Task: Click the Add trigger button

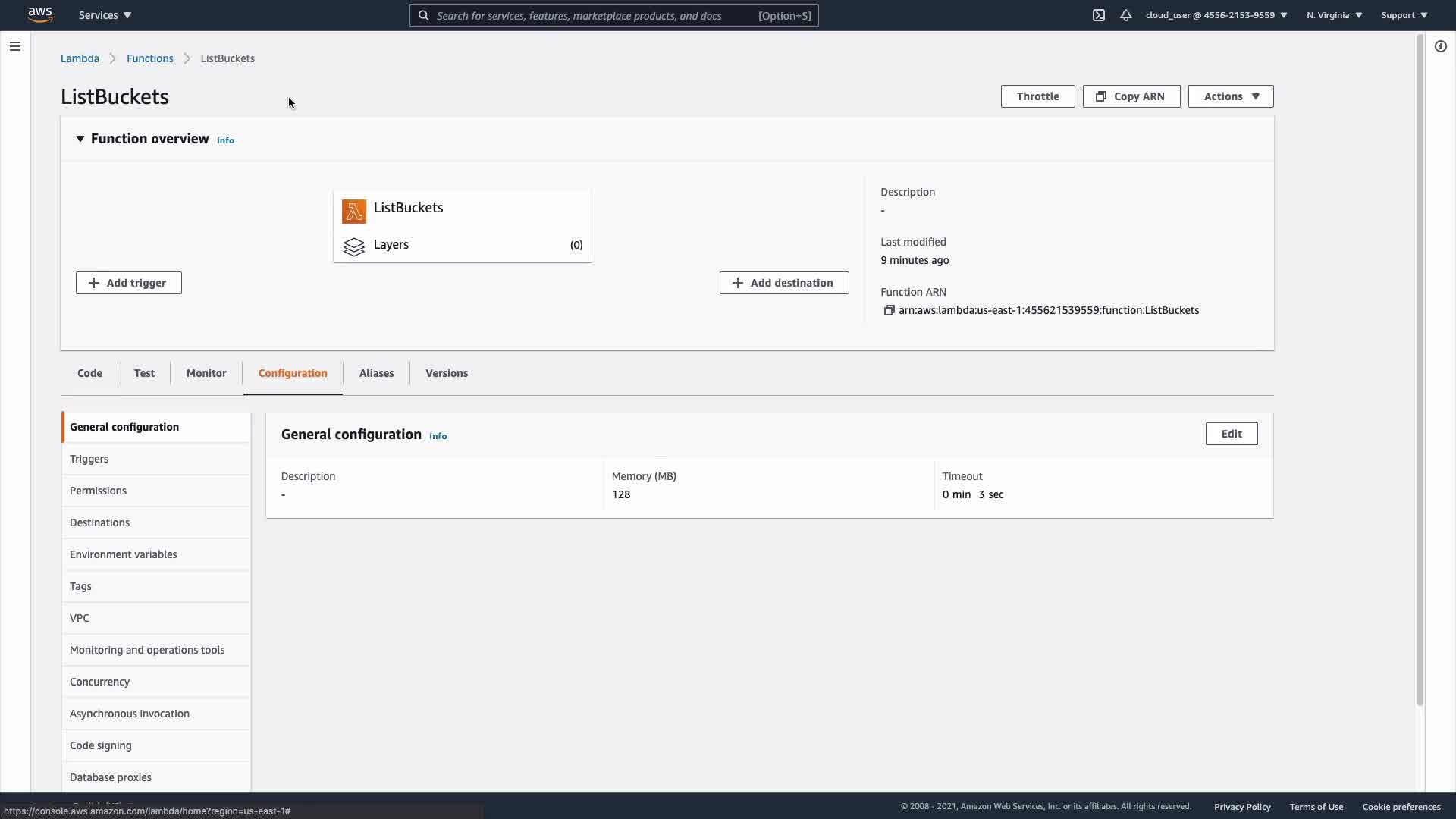Action: click(x=128, y=283)
